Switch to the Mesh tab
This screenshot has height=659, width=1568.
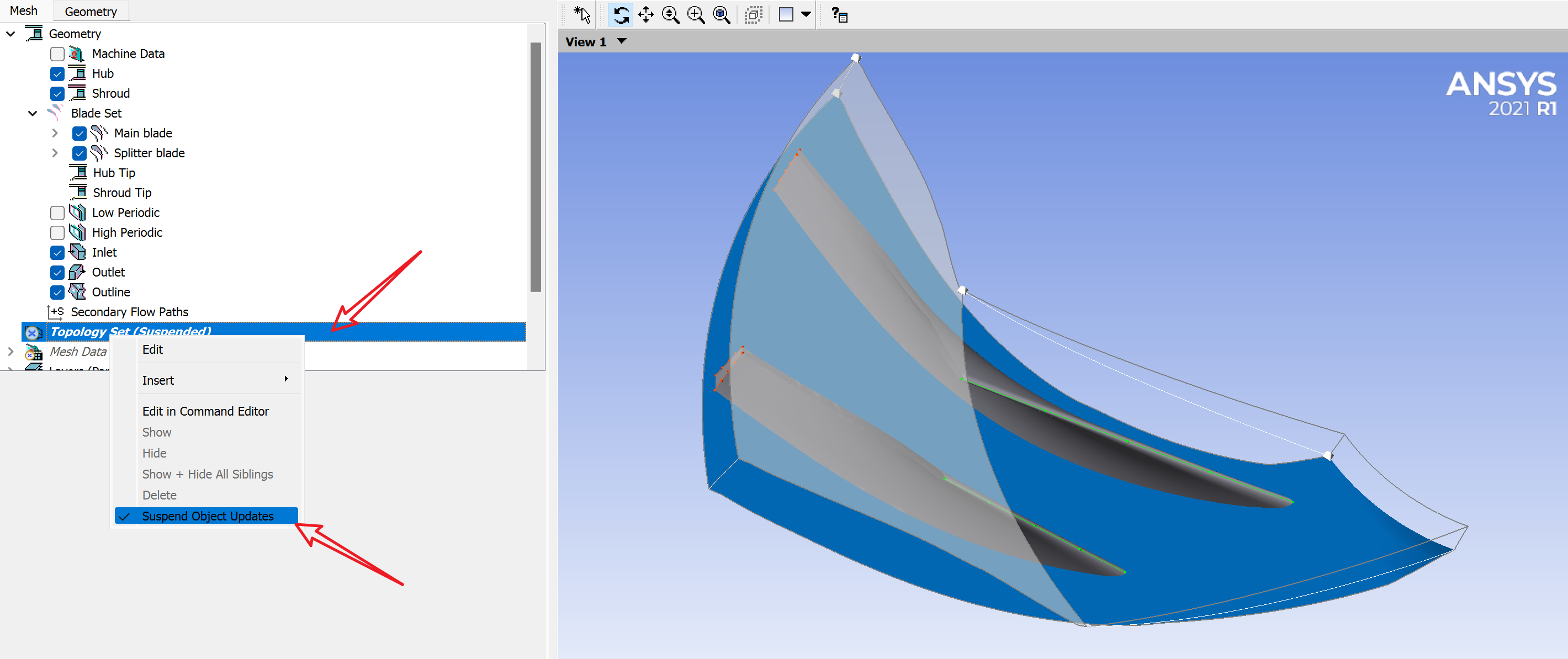point(23,11)
